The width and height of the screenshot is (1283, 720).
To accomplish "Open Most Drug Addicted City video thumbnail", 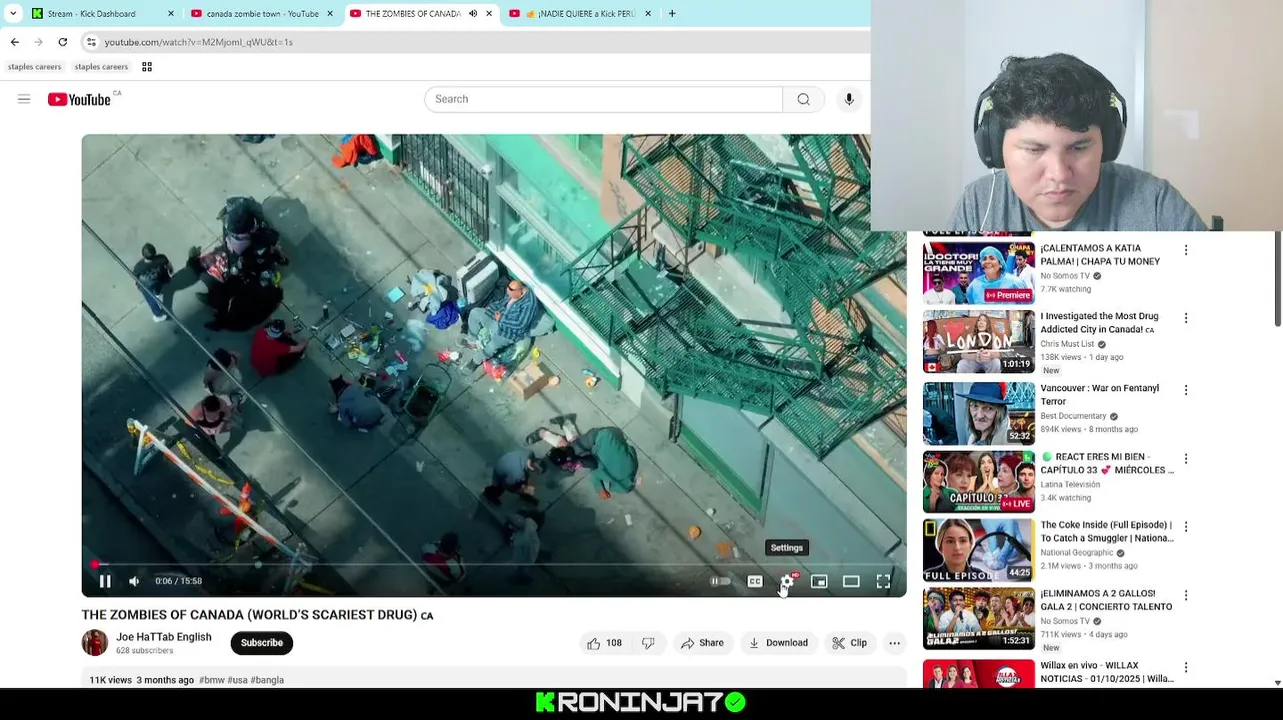I will pyautogui.click(x=979, y=341).
